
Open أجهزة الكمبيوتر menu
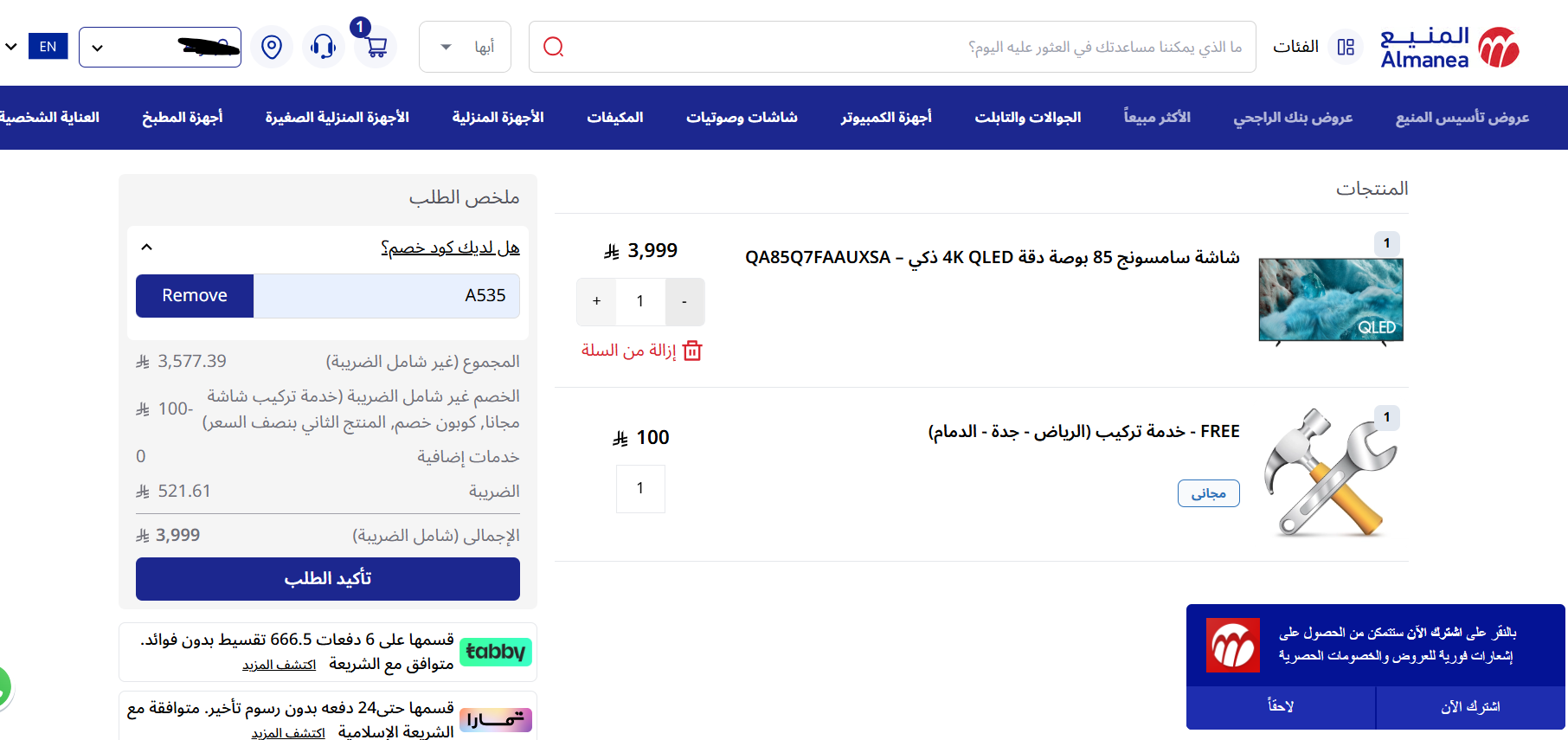point(886,117)
